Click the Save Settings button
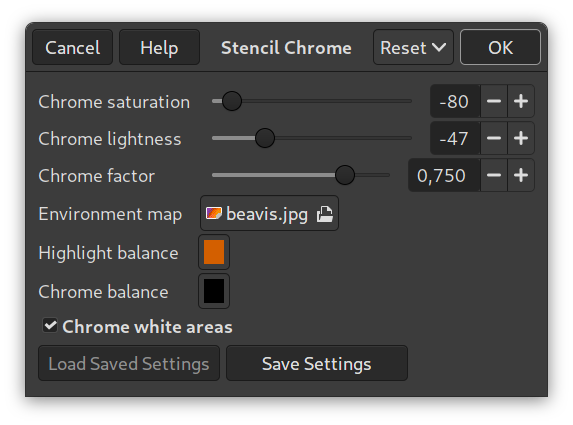573x425 pixels. [317, 363]
